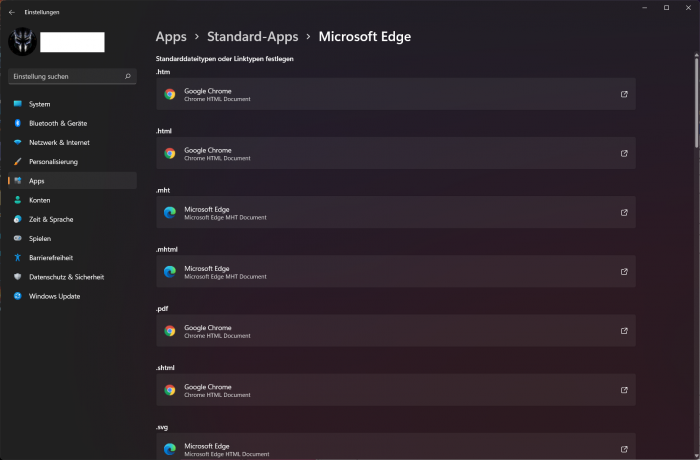The height and width of the screenshot is (460, 700).
Task: Click the Bluetooth icon in sidebar
Action: [x=18, y=123]
